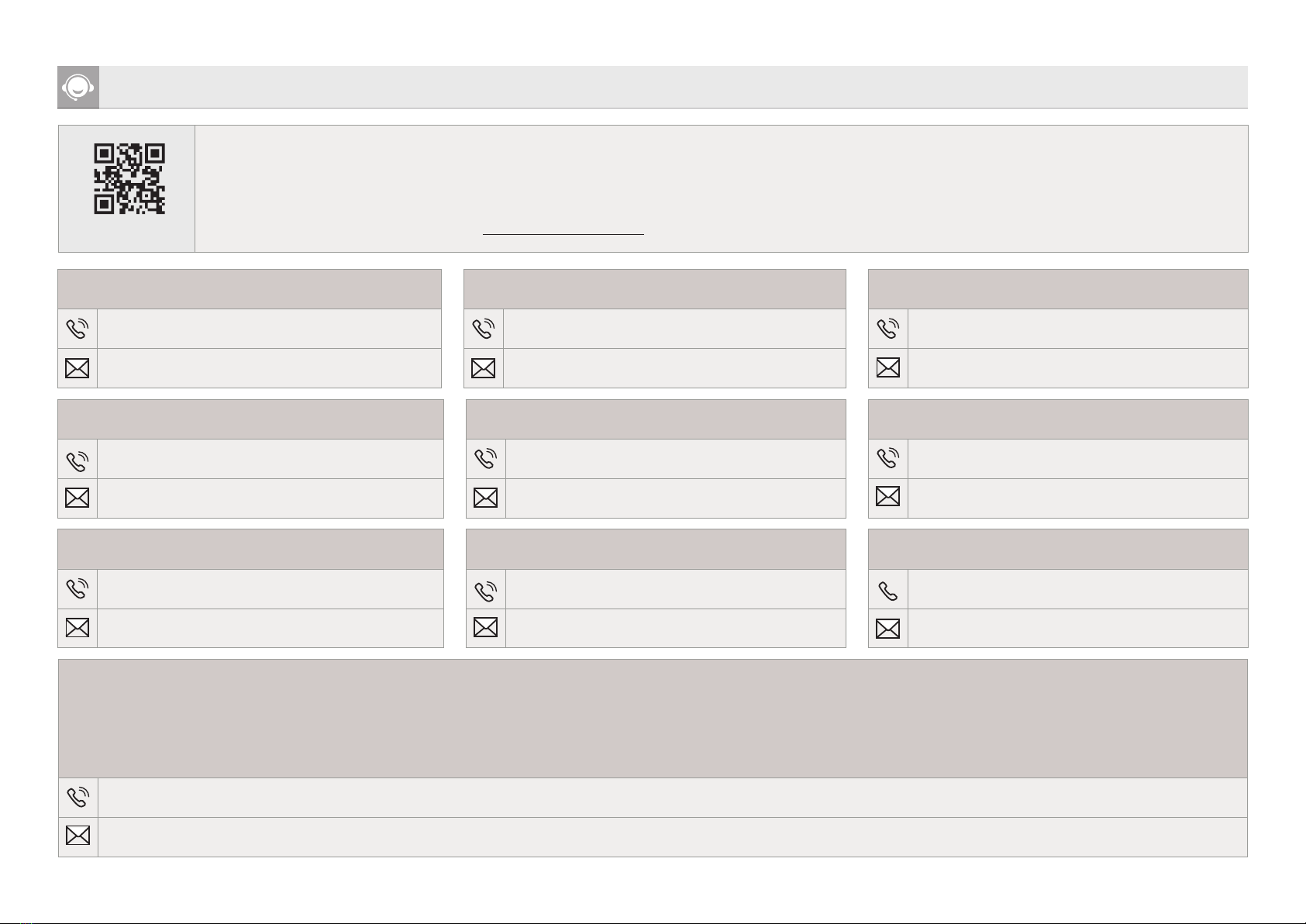
Task: Click phone icon in top-middle contact card
Action: pyautogui.click(x=483, y=329)
